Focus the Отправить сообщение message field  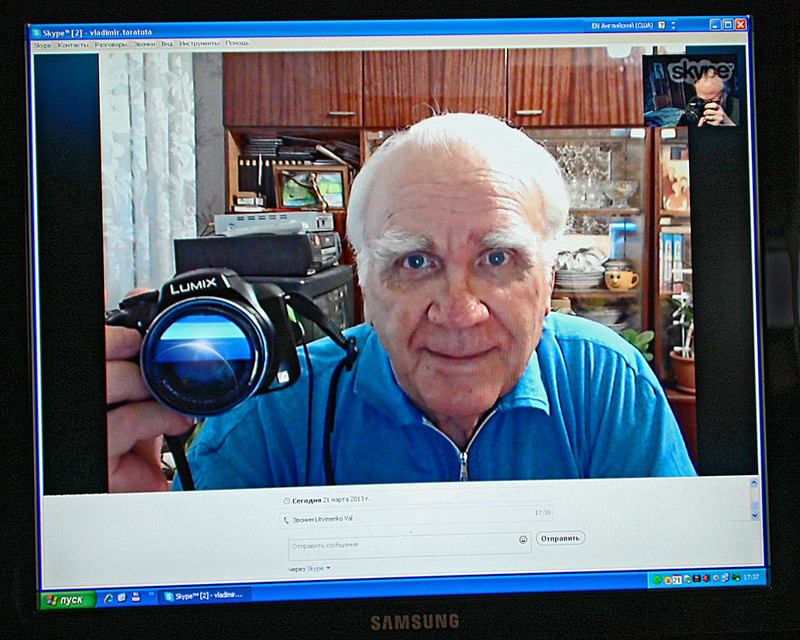click(x=410, y=545)
